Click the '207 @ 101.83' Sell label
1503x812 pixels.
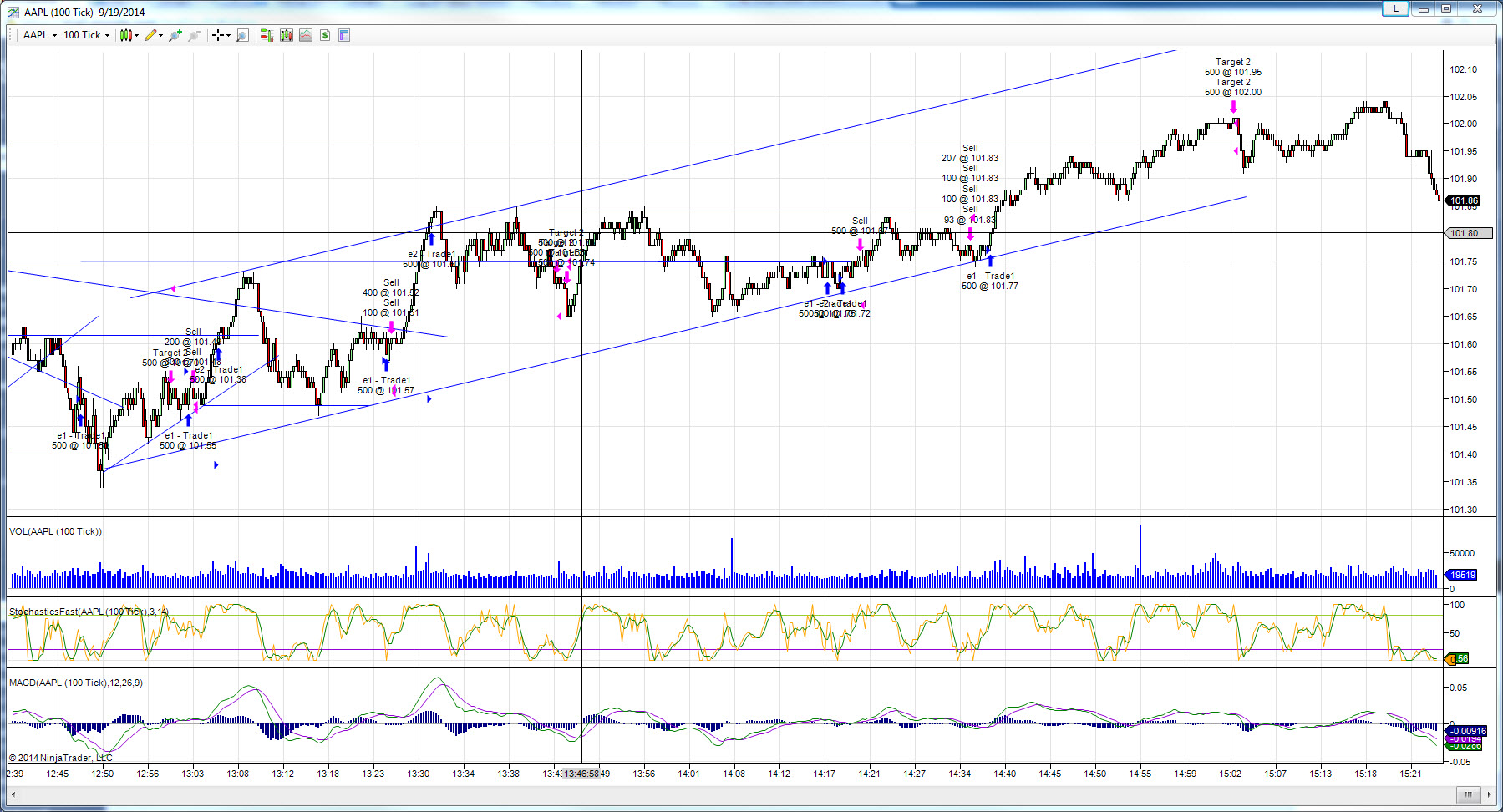[970, 158]
